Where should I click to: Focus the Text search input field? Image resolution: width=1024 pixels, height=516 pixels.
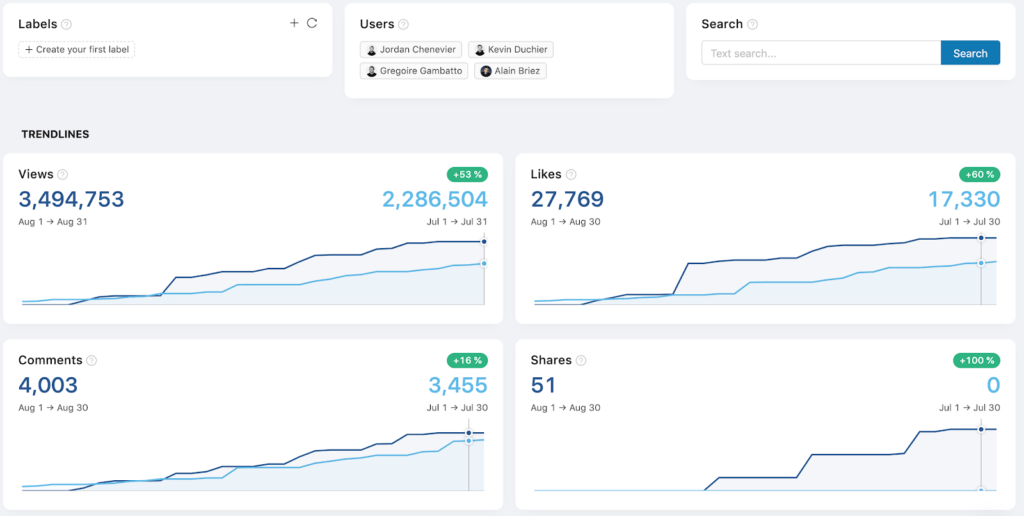click(820, 53)
